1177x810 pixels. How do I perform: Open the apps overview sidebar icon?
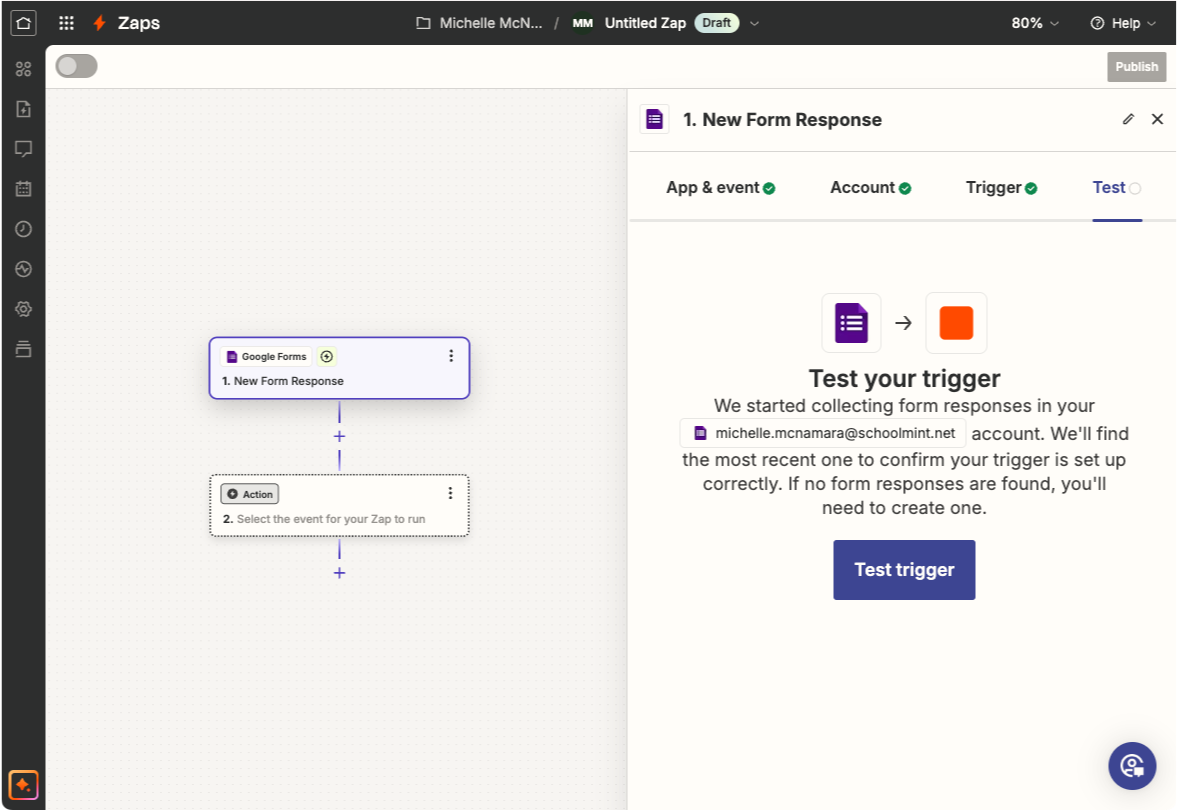23,69
